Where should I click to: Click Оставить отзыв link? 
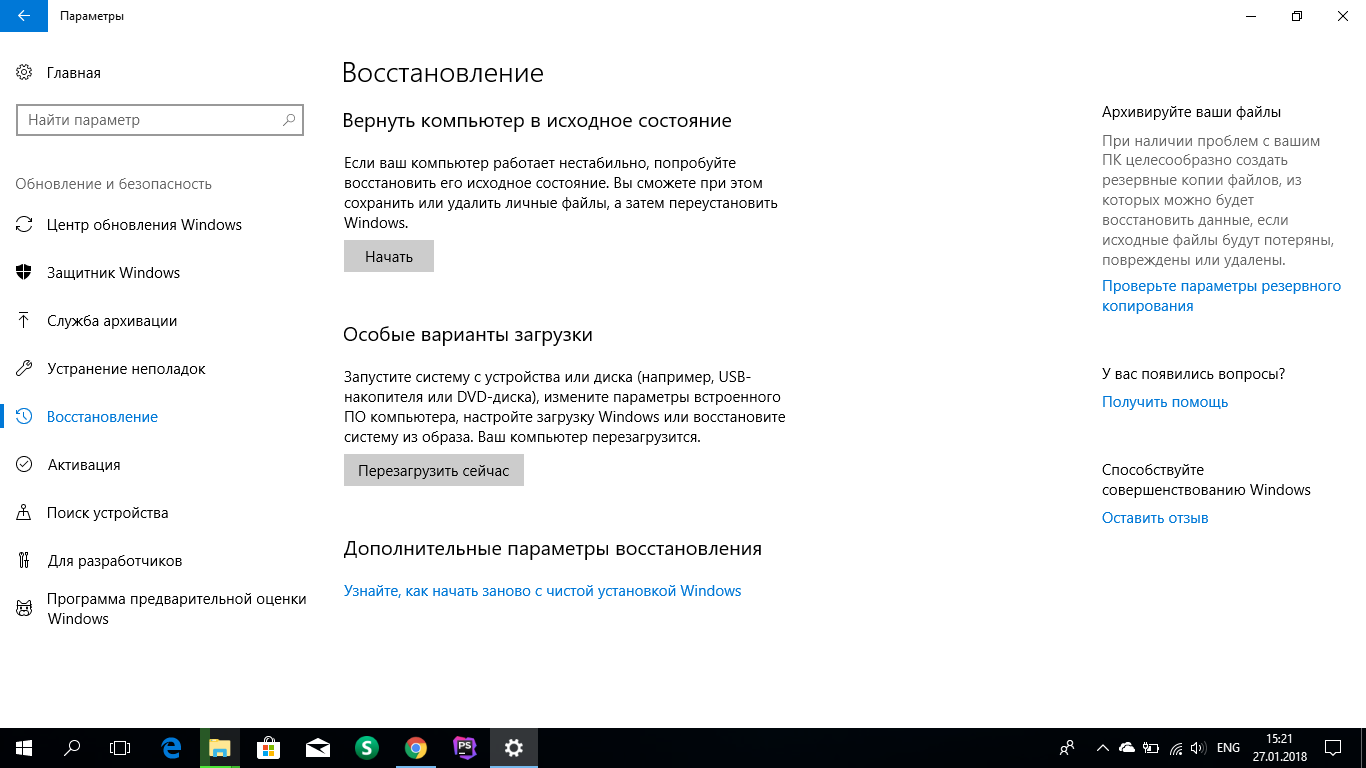pos(1155,518)
